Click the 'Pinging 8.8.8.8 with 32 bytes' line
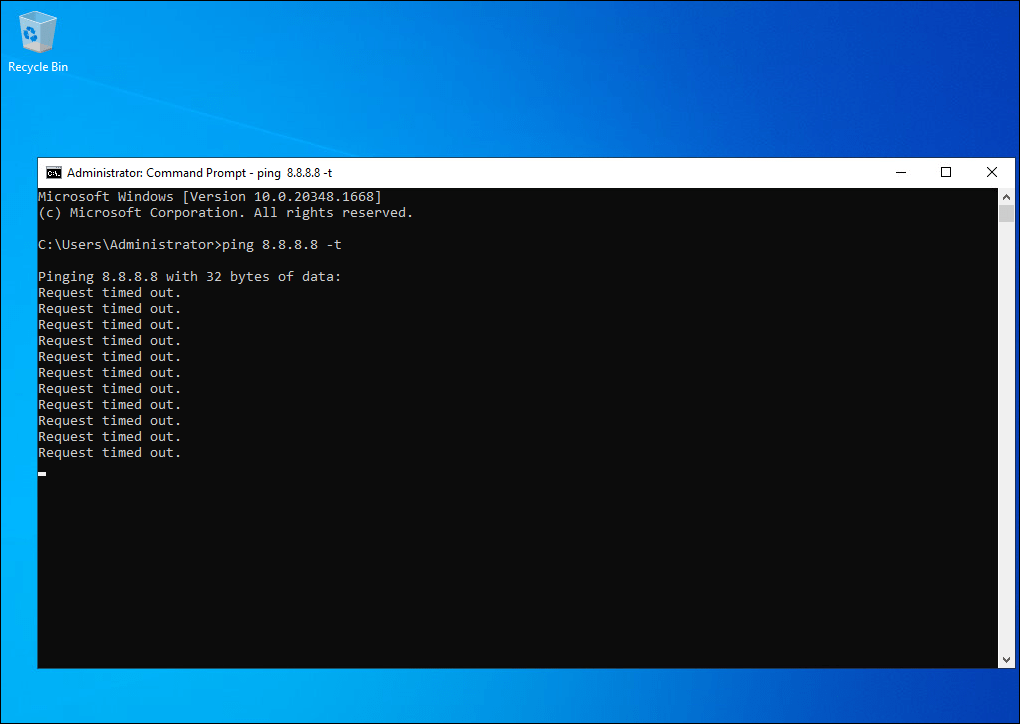1020x724 pixels. click(190, 277)
